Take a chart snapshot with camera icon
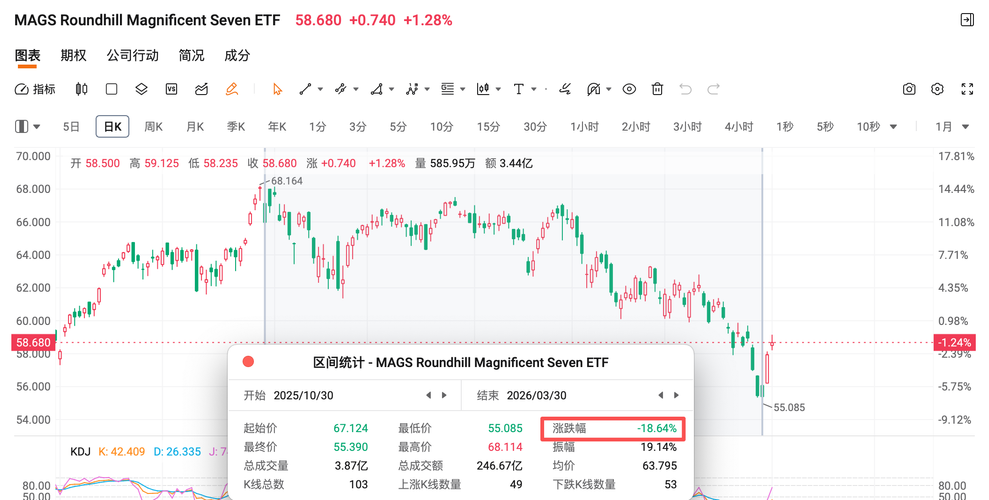Screen dimensions: 989x500 pyautogui.click(x=909, y=90)
